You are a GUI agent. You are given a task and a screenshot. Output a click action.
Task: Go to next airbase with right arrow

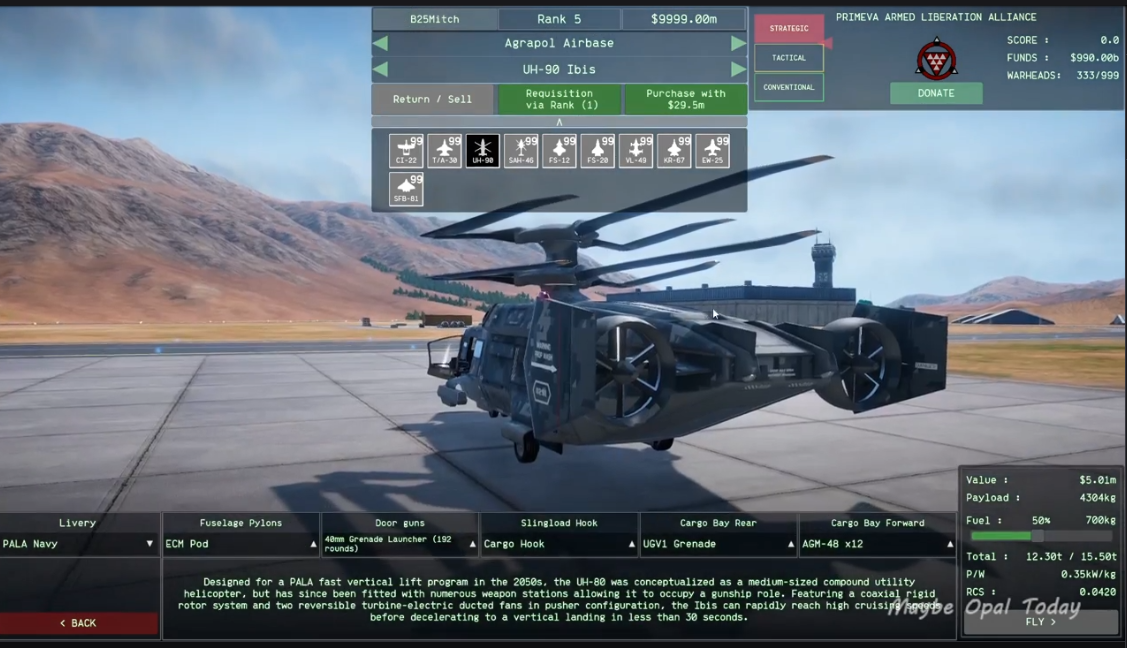(738, 43)
